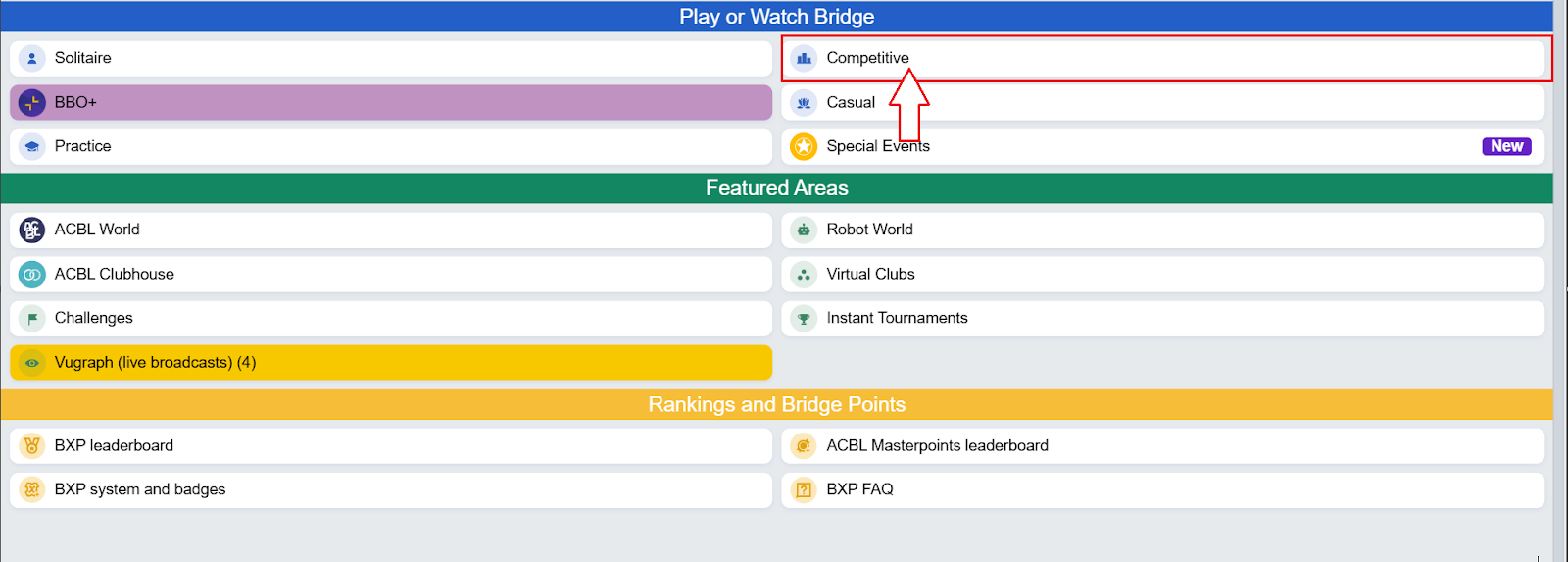Viewport: 1568px width, 562px height.
Task: Click the Special Events star icon
Action: point(804,146)
